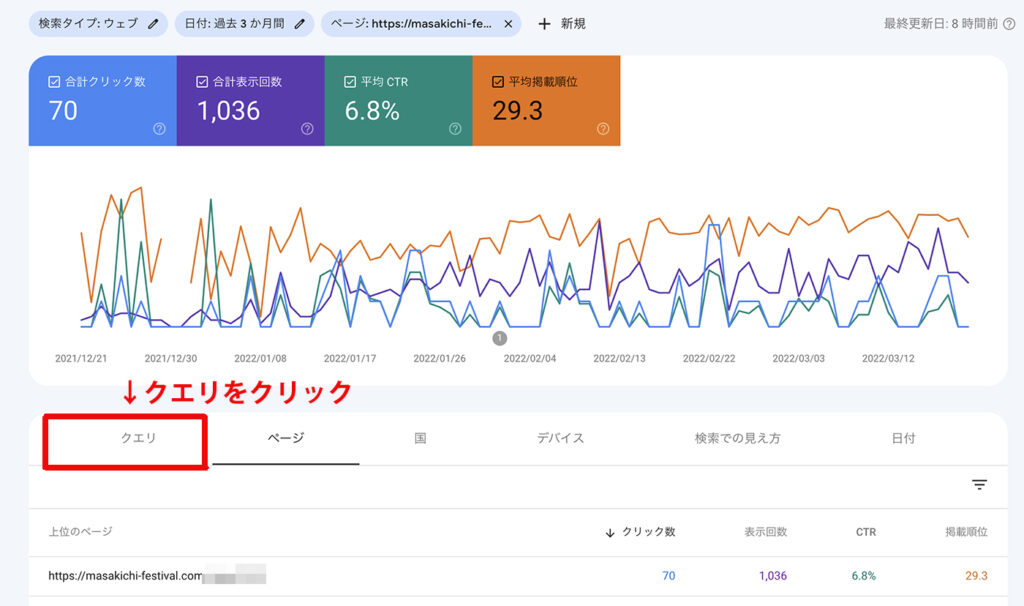Open help icon on 合計表示回数 card
The width and height of the screenshot is (1024, 606).
tap(307, 129)
